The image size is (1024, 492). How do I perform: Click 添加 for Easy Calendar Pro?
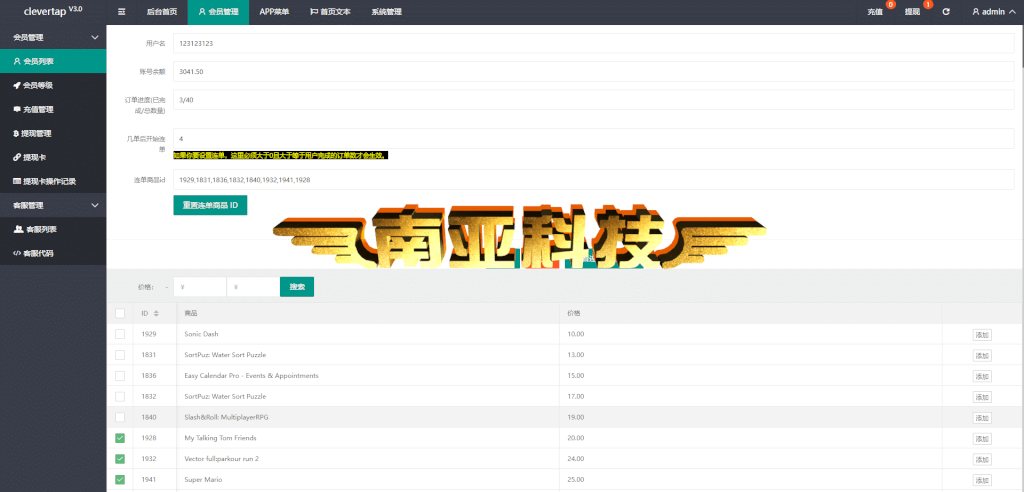[x=982, y=376]
